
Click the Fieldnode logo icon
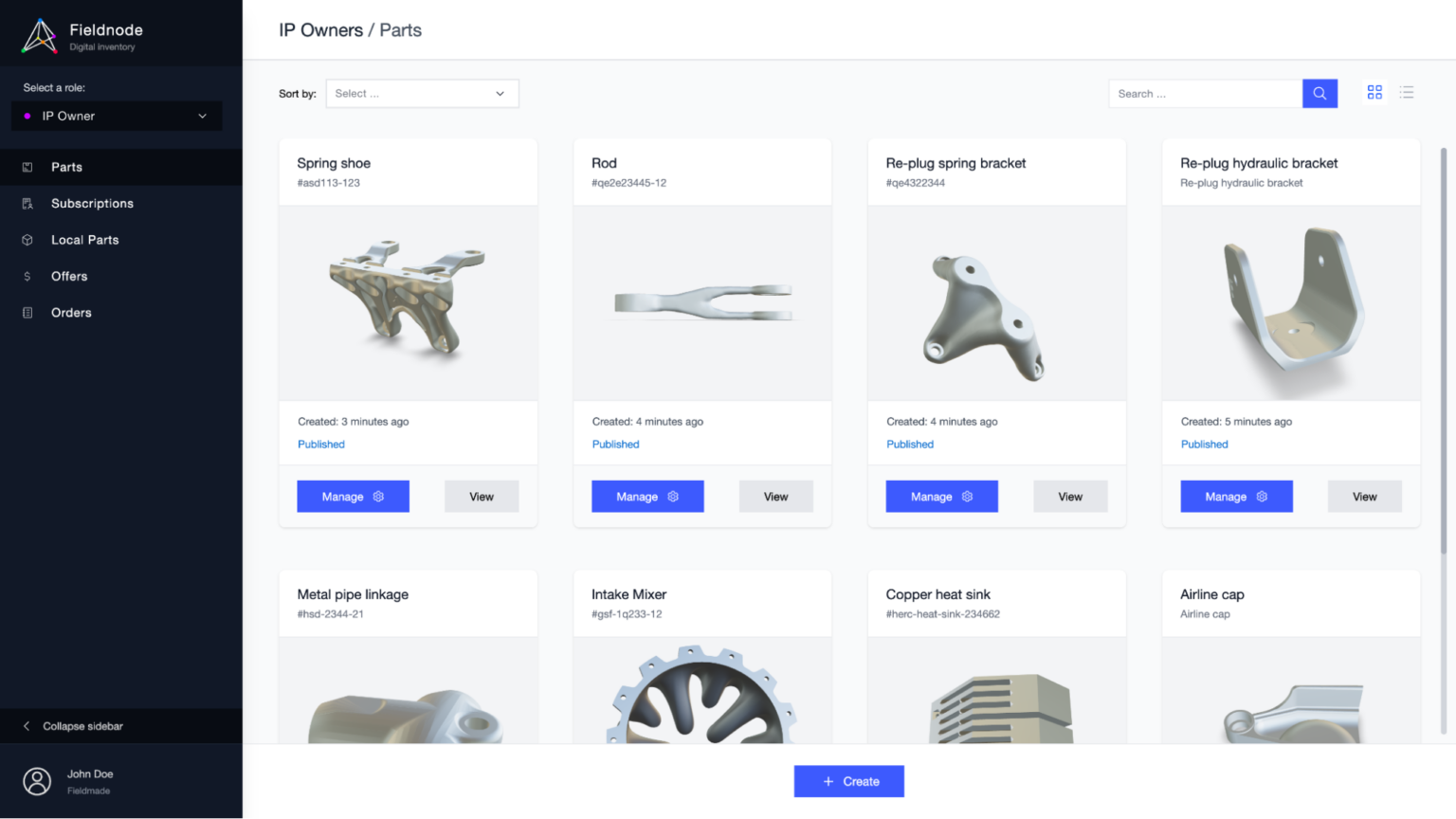[x=40, y=37]
